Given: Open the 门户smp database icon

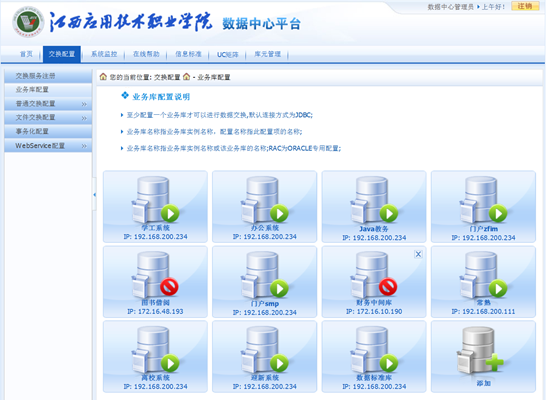Looking at the screenshot, I should coord(264,275).
